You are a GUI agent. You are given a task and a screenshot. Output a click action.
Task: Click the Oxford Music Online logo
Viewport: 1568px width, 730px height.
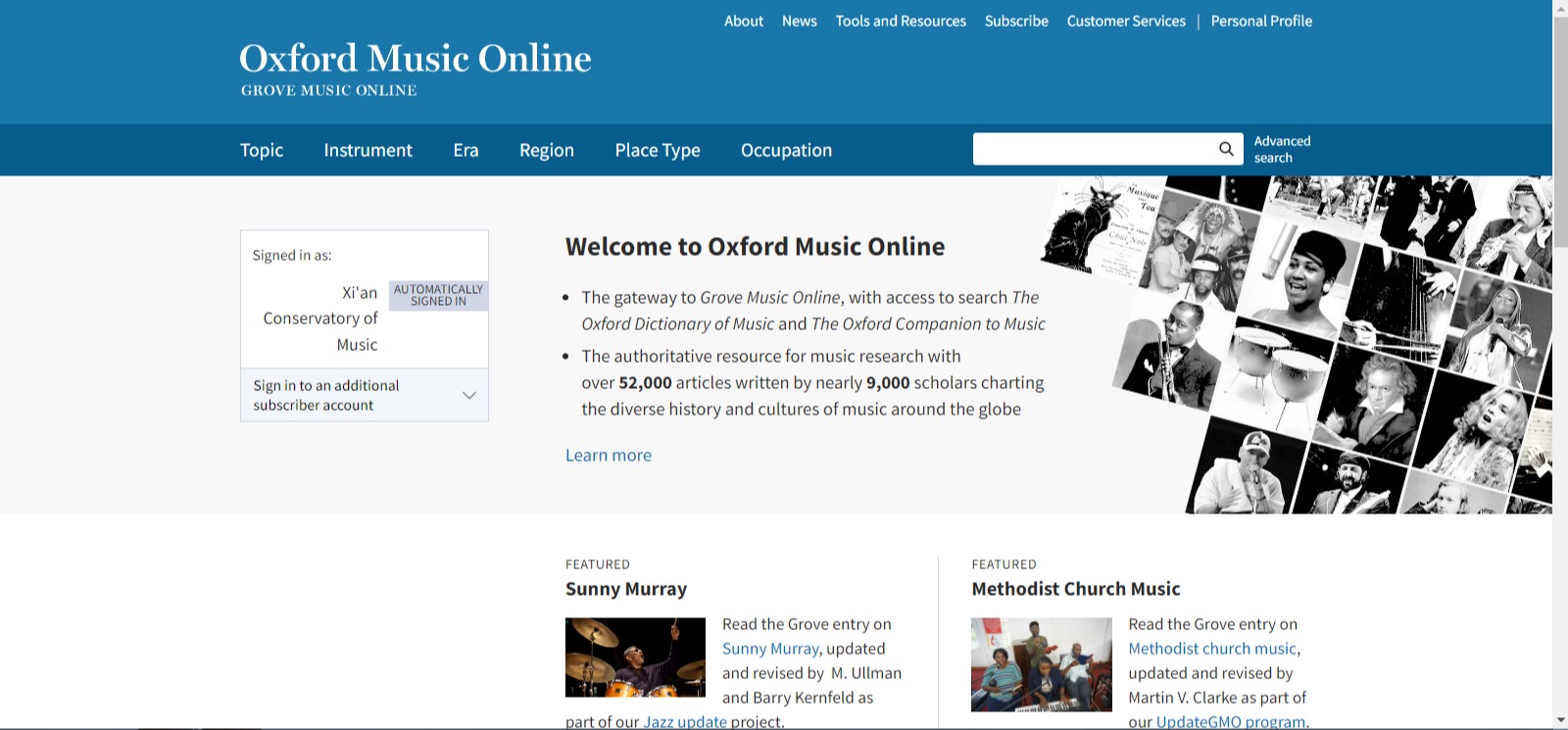(x=415, y=69)
